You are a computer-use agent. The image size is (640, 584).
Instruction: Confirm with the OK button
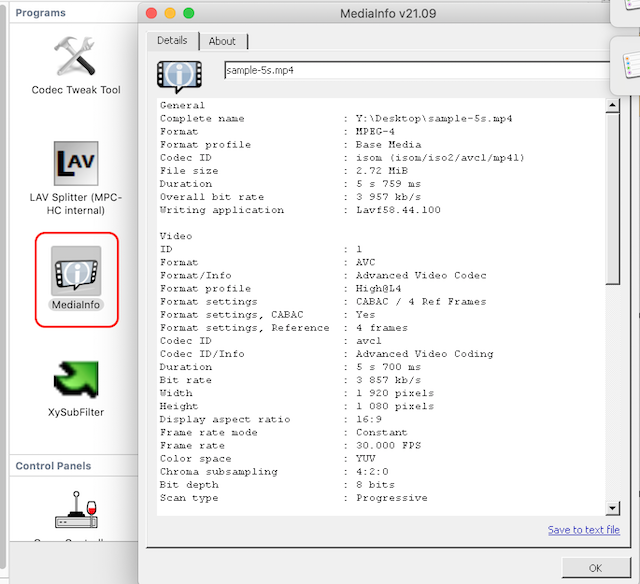tap(596, 568)
